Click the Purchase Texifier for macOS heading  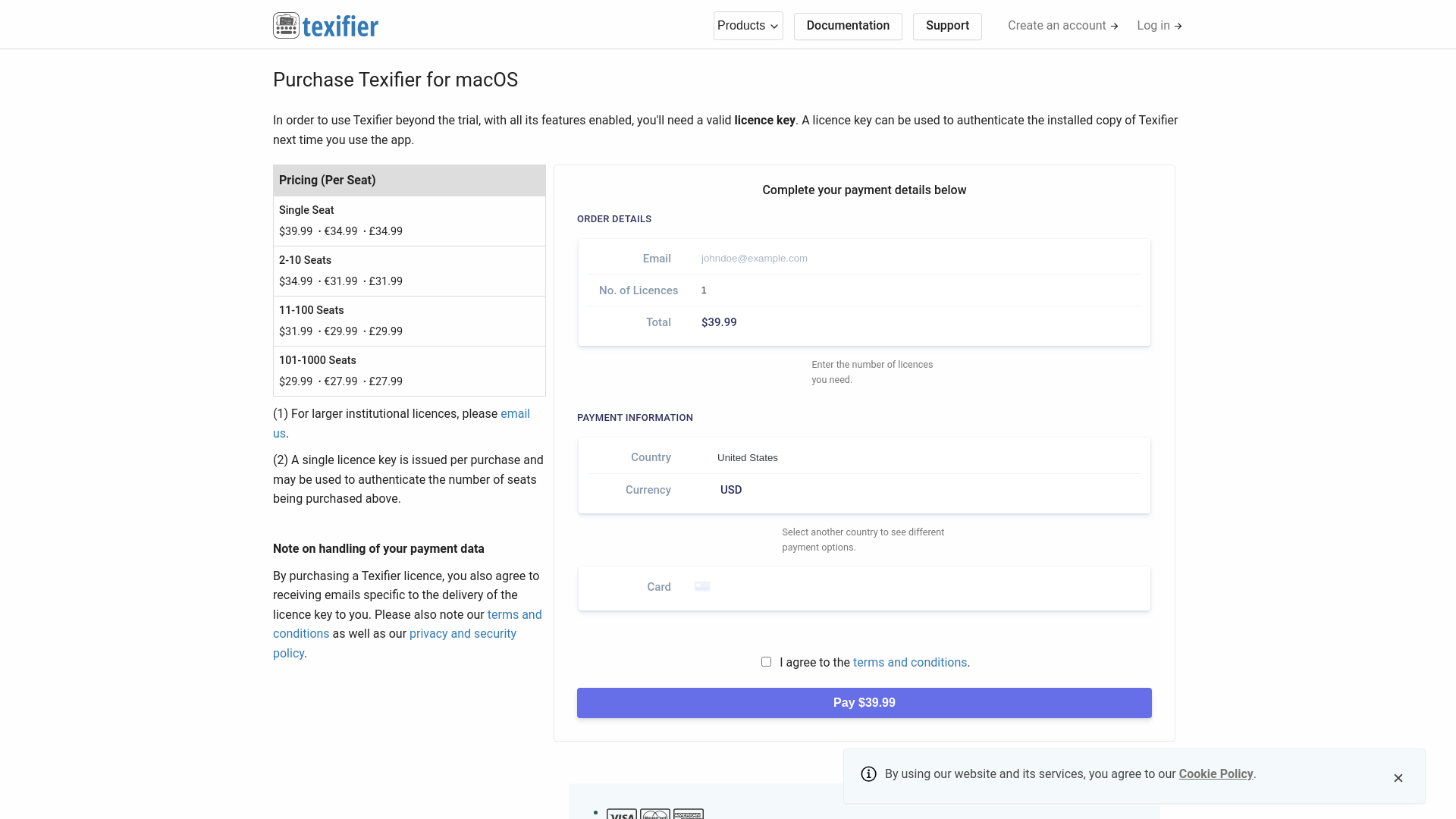pos(395,80)
